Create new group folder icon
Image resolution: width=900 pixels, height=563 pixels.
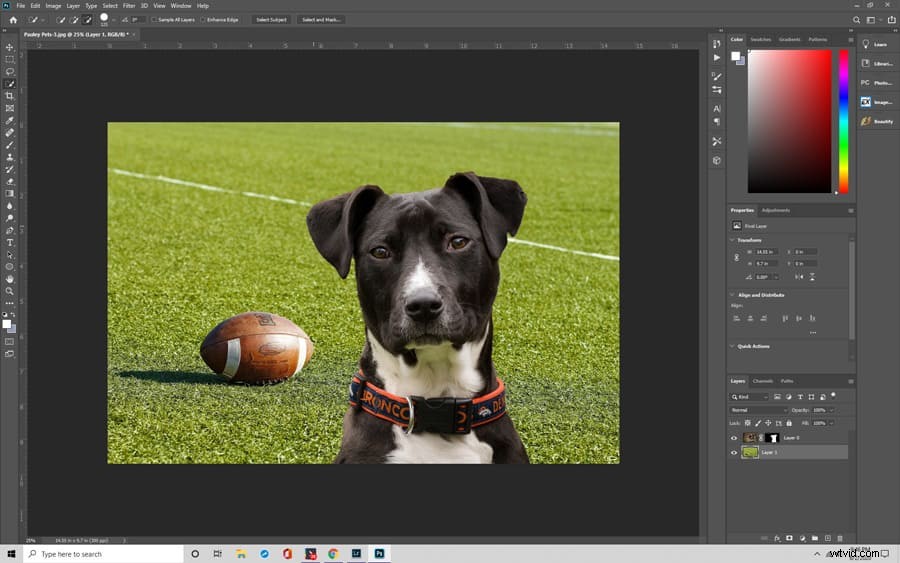click(x=814, y=538)
